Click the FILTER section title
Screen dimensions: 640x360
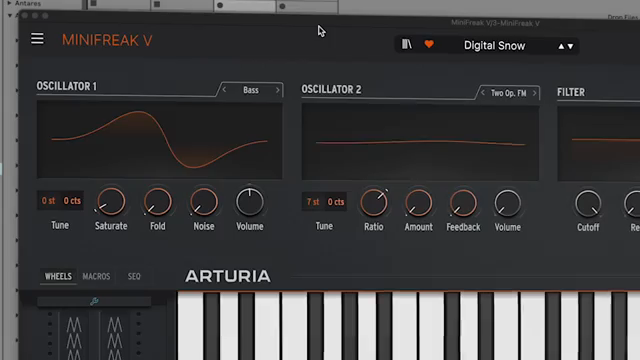[571, 92]
